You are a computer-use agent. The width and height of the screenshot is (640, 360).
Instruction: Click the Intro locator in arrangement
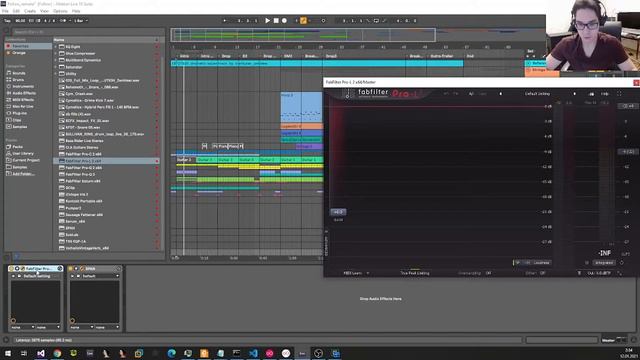[x=184, y=56]
